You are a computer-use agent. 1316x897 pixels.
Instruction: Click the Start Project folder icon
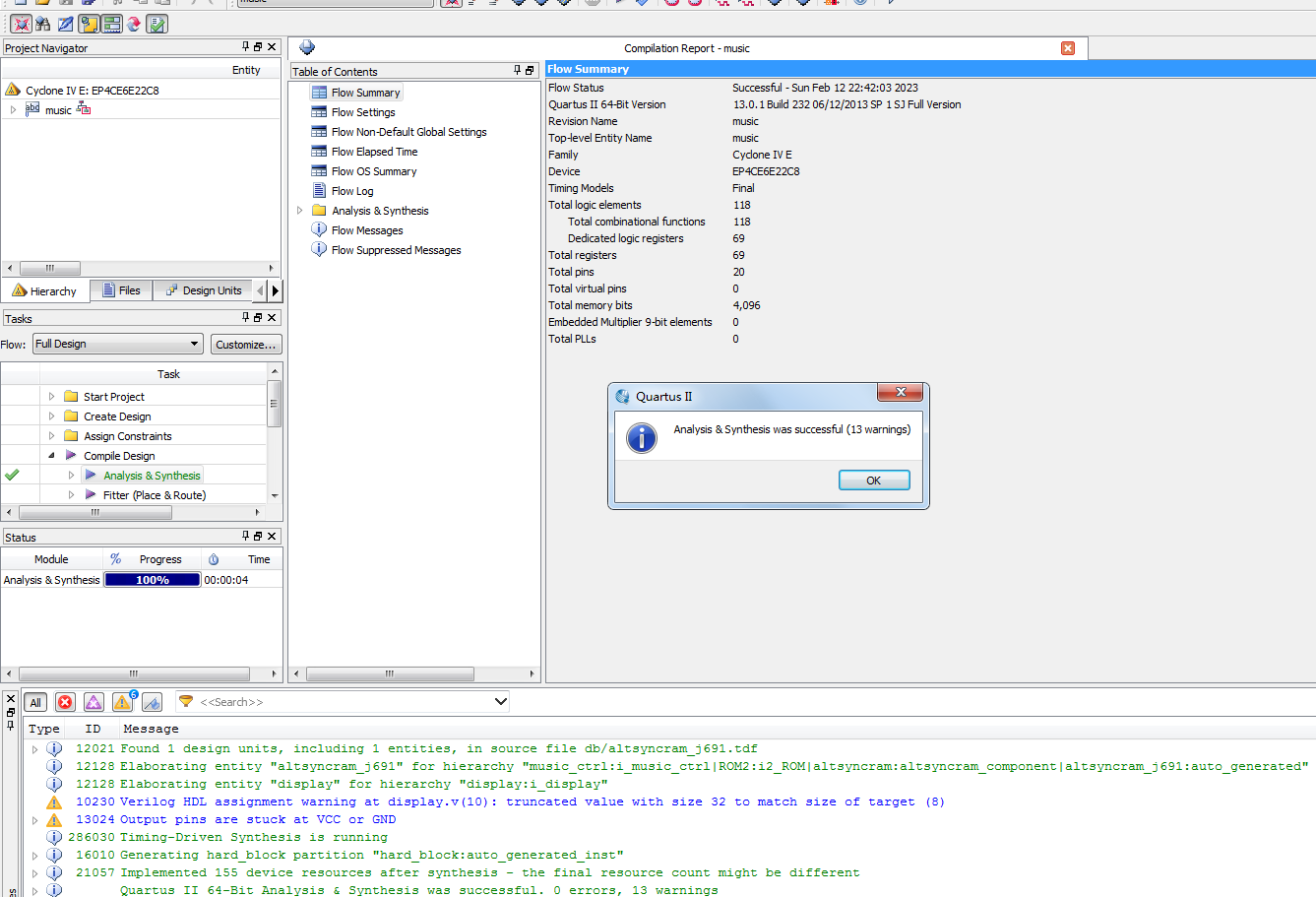(71, 397)
